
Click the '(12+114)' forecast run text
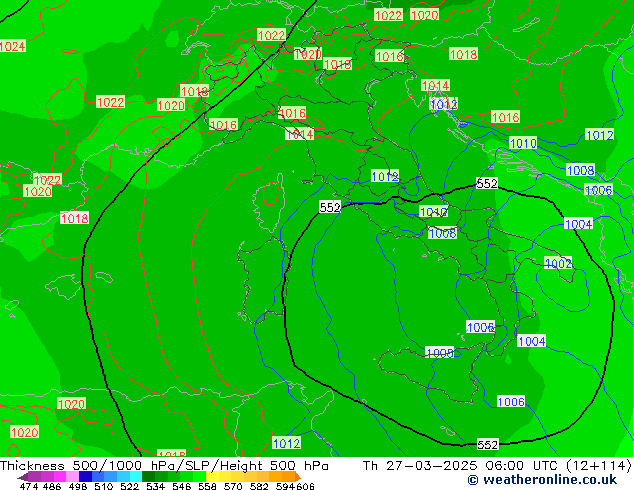tap(598, 466)
